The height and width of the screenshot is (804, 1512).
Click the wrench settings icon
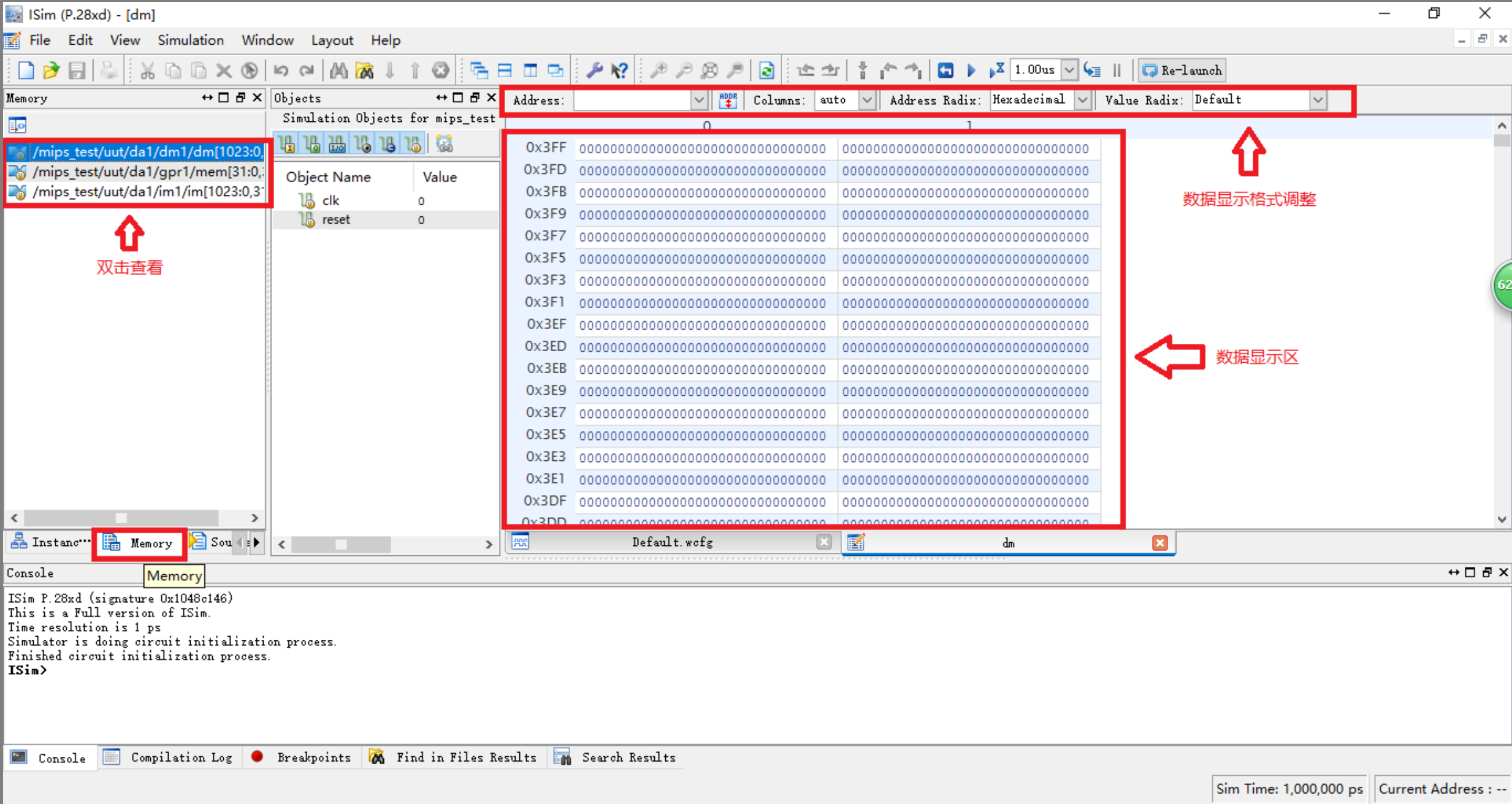pos(594,70)
